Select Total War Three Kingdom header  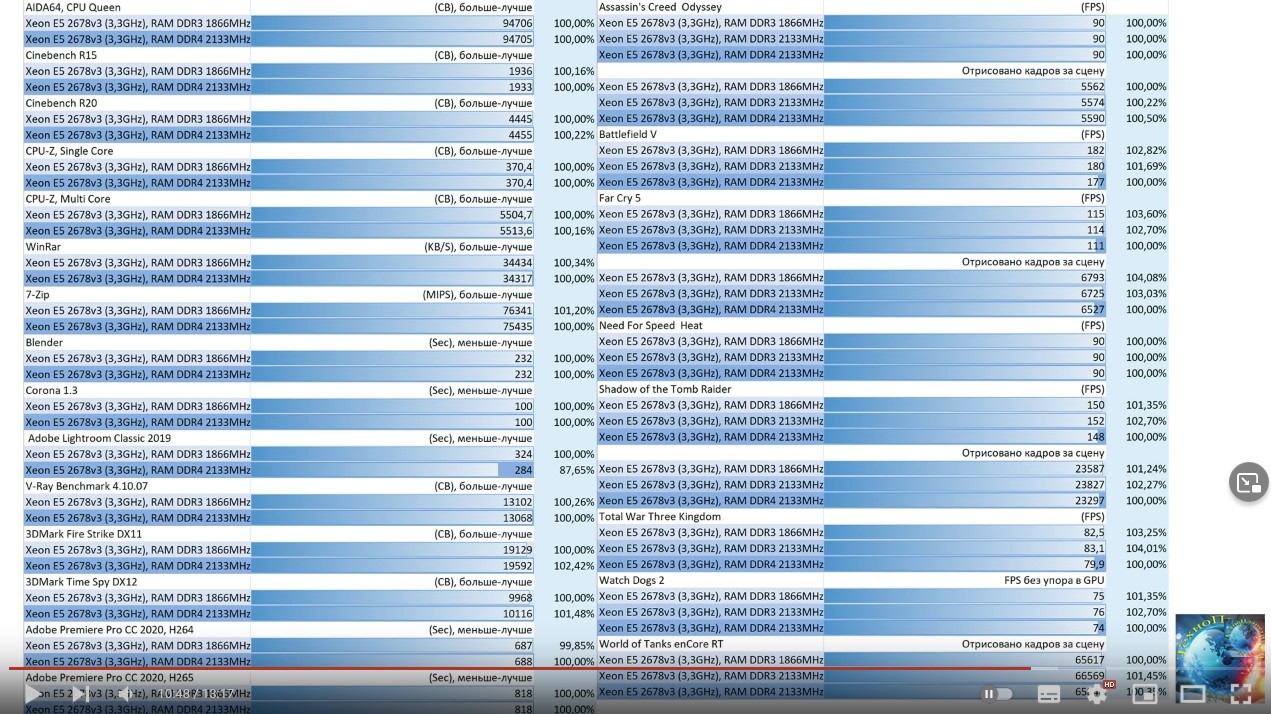tap(660, 517)
